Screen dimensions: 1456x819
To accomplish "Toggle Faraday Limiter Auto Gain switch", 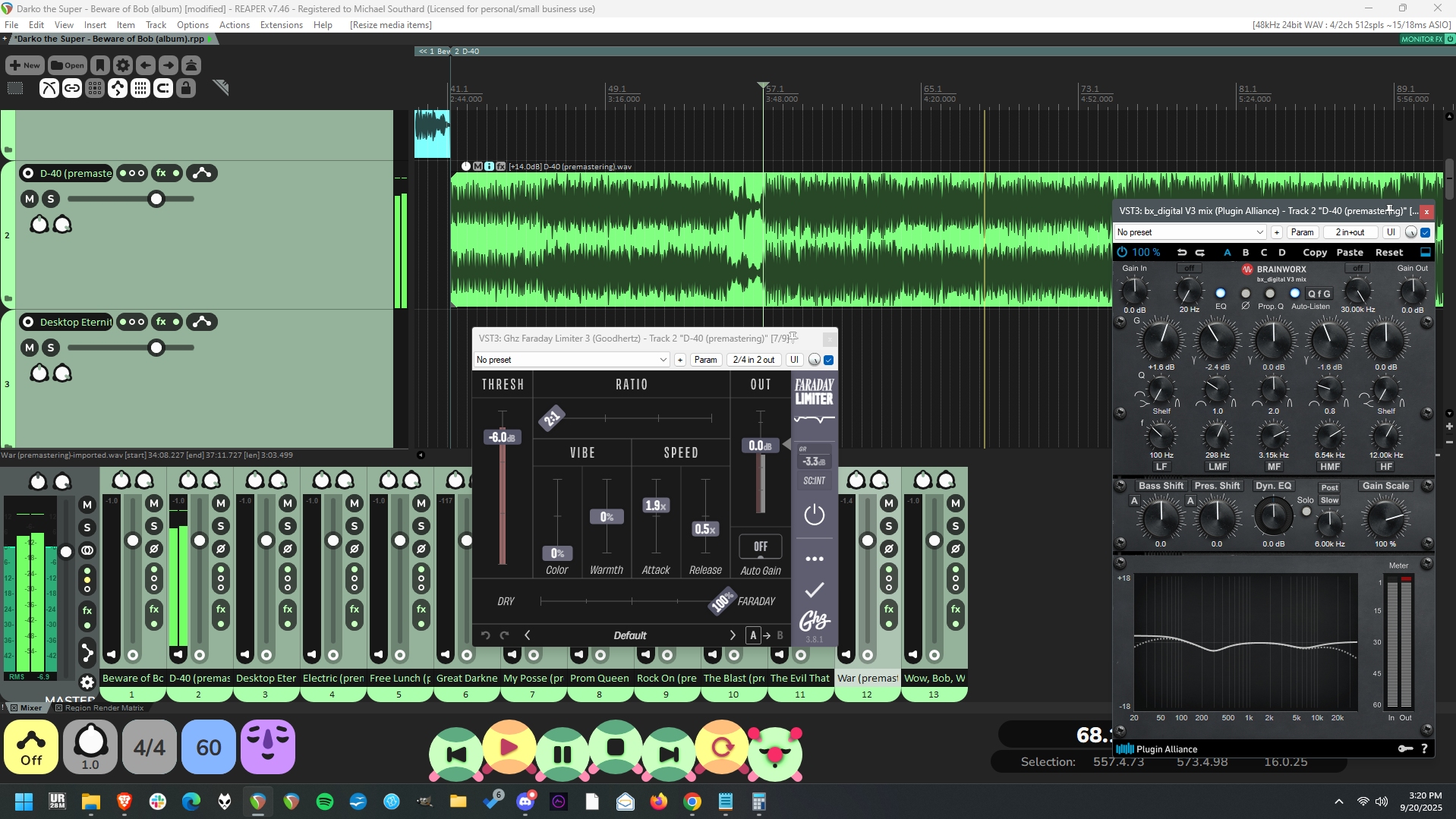I will (x=760, y=547).
